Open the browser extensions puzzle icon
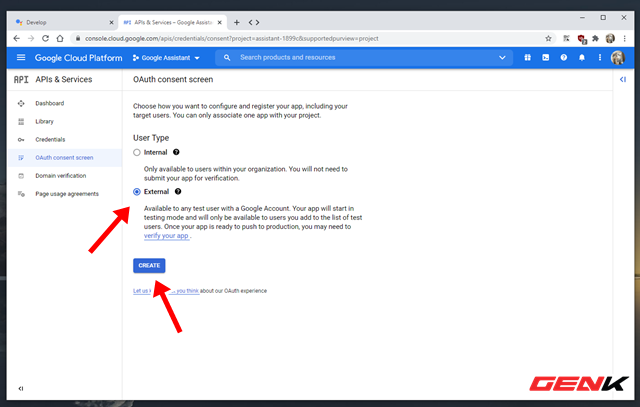Viewport: 640px width, 407px height. coord(595,38)
